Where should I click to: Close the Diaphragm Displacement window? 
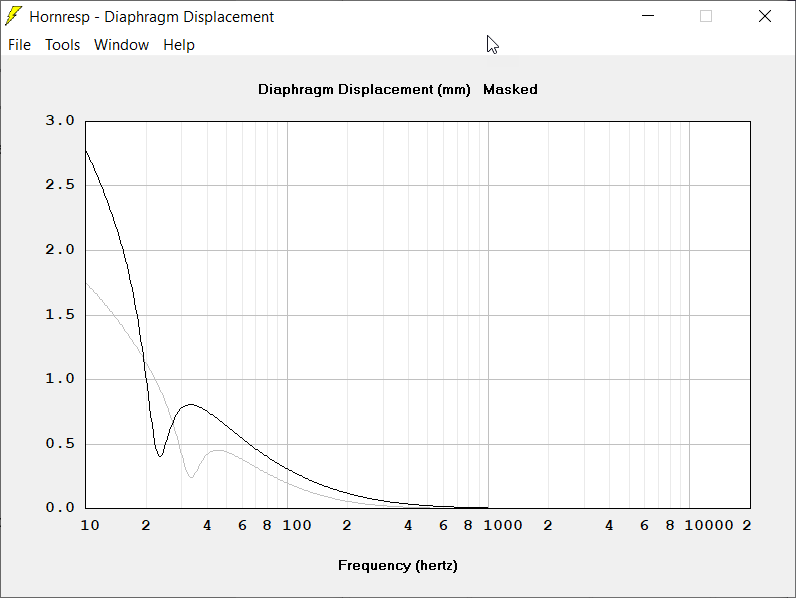765,16
